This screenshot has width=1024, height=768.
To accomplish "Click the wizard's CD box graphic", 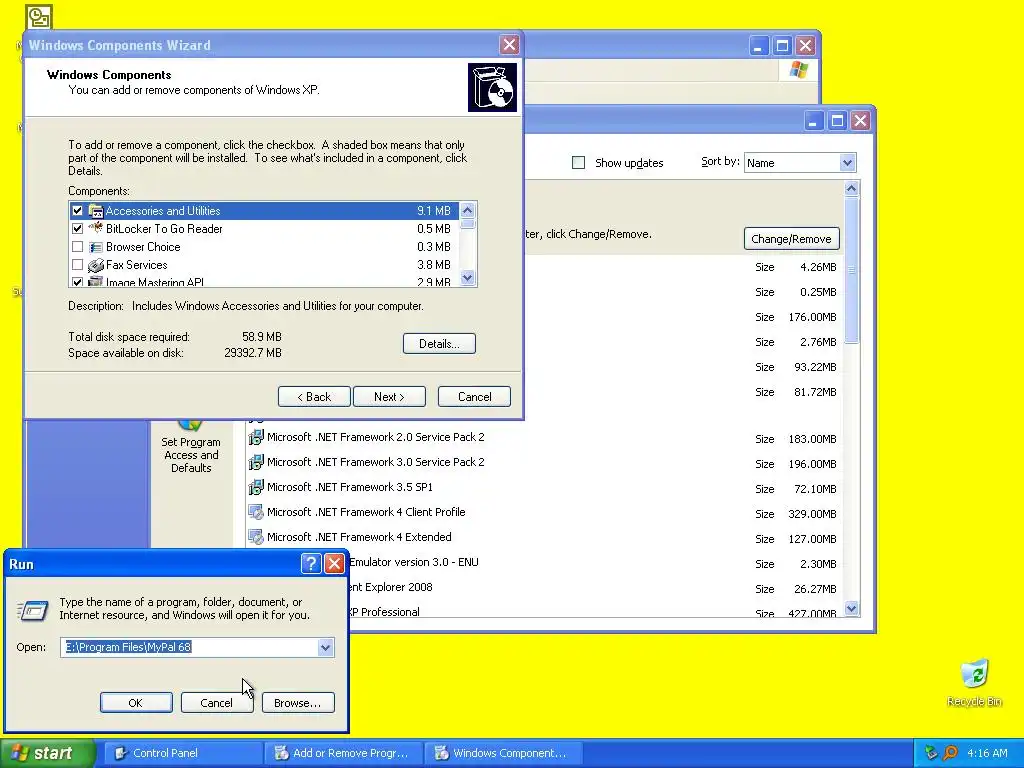I will (x=492, y=88).
